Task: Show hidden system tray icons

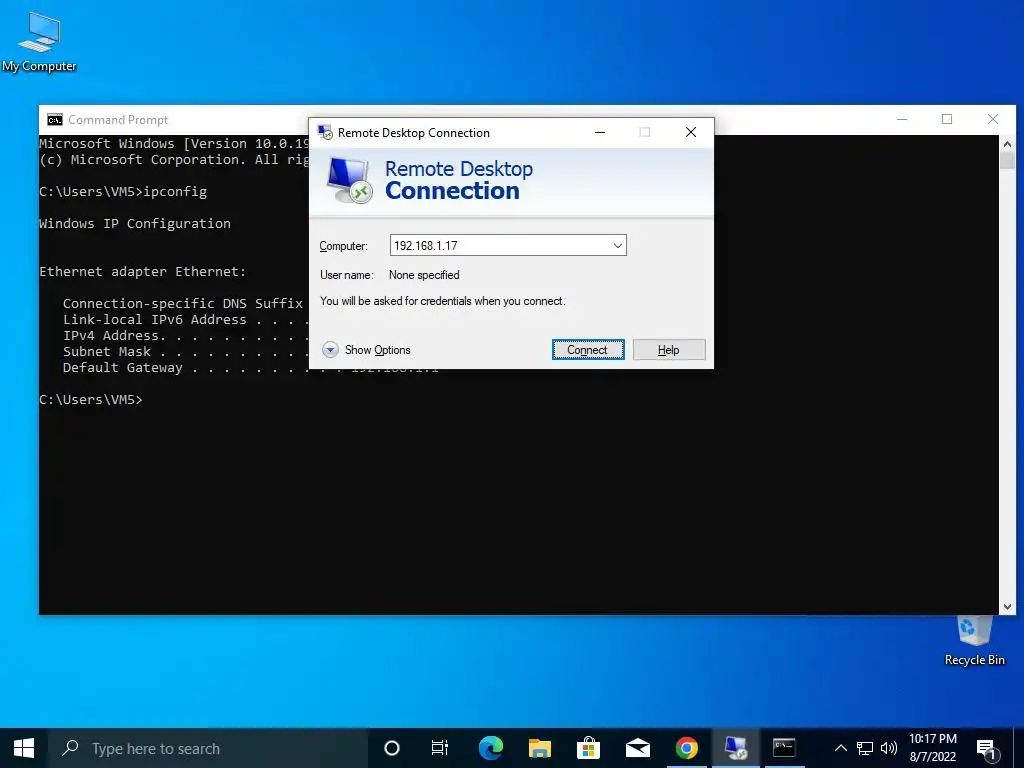Action: [x=841, y=748]
